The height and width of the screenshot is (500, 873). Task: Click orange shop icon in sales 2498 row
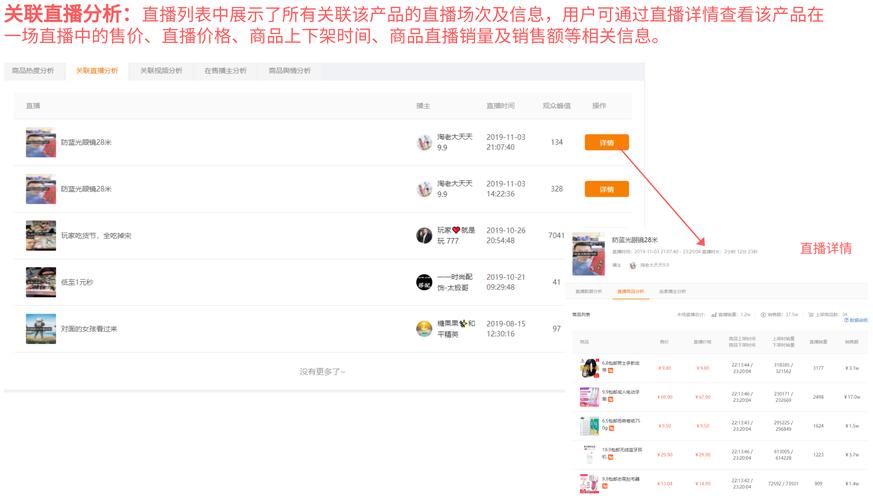click(611, 399)
